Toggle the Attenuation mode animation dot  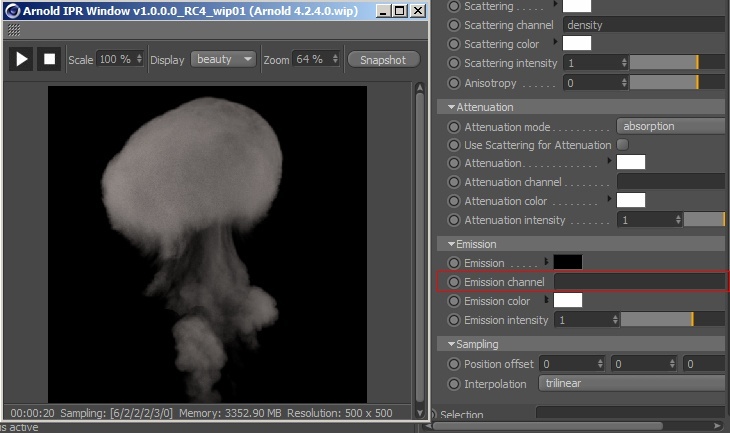pyautogui.click(x=453, y=127)
